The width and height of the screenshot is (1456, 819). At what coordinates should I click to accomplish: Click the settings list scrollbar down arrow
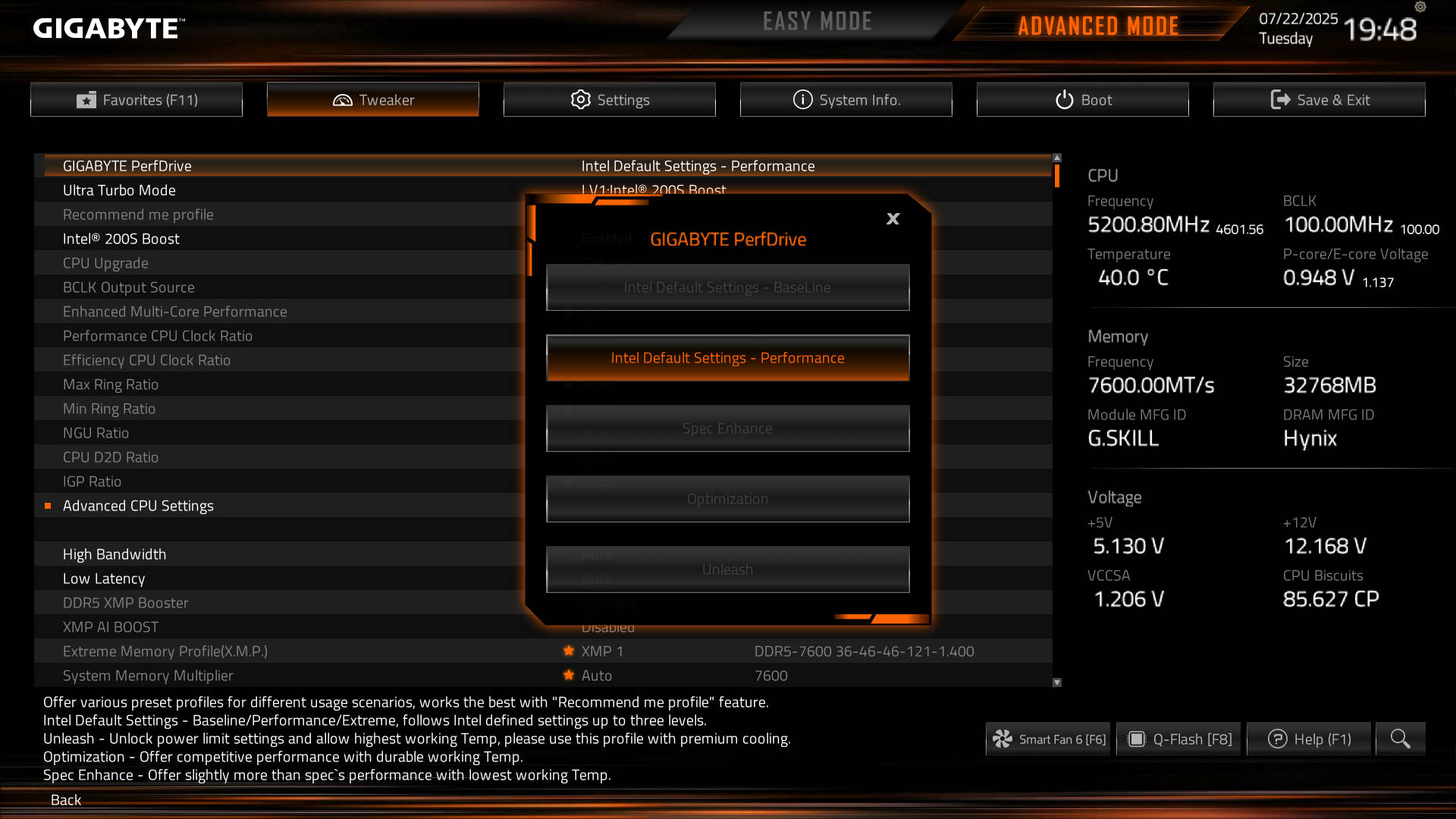tap(1057, 682)
